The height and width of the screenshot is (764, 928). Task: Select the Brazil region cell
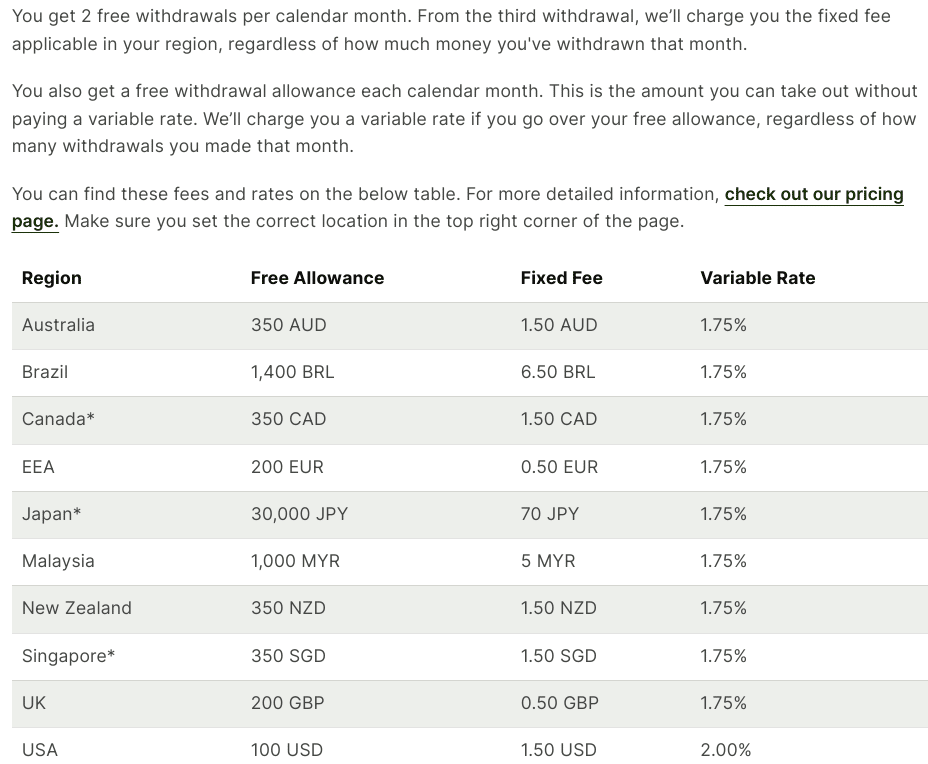(x=45, y=372)
